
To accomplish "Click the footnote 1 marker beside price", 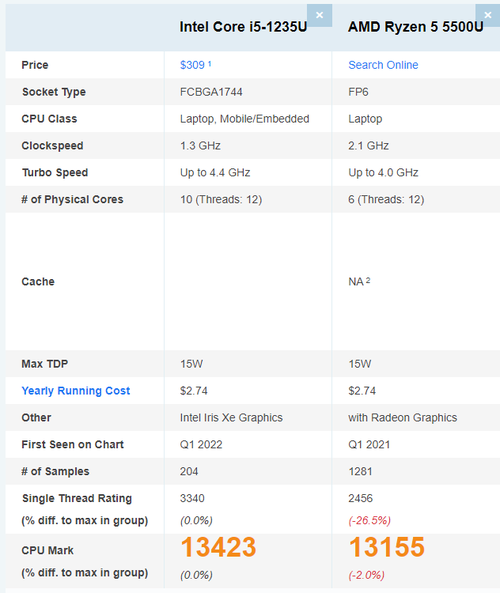I will pos(210,64).
